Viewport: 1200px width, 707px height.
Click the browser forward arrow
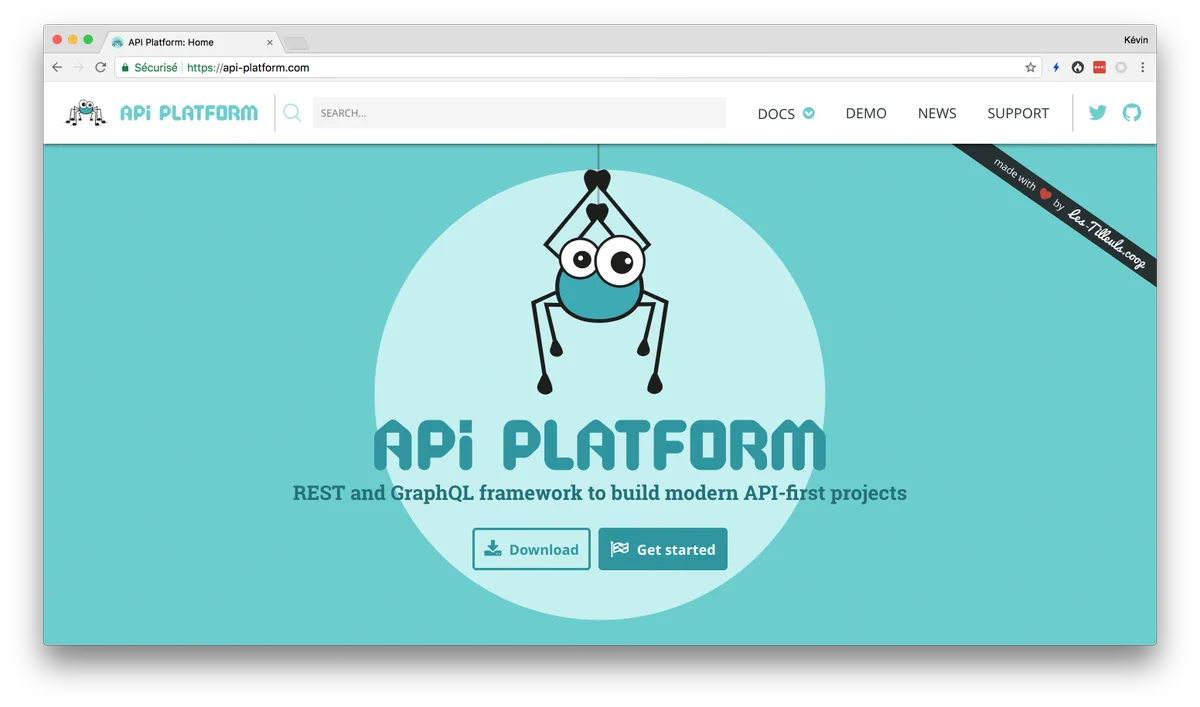[x=79, y=67]
